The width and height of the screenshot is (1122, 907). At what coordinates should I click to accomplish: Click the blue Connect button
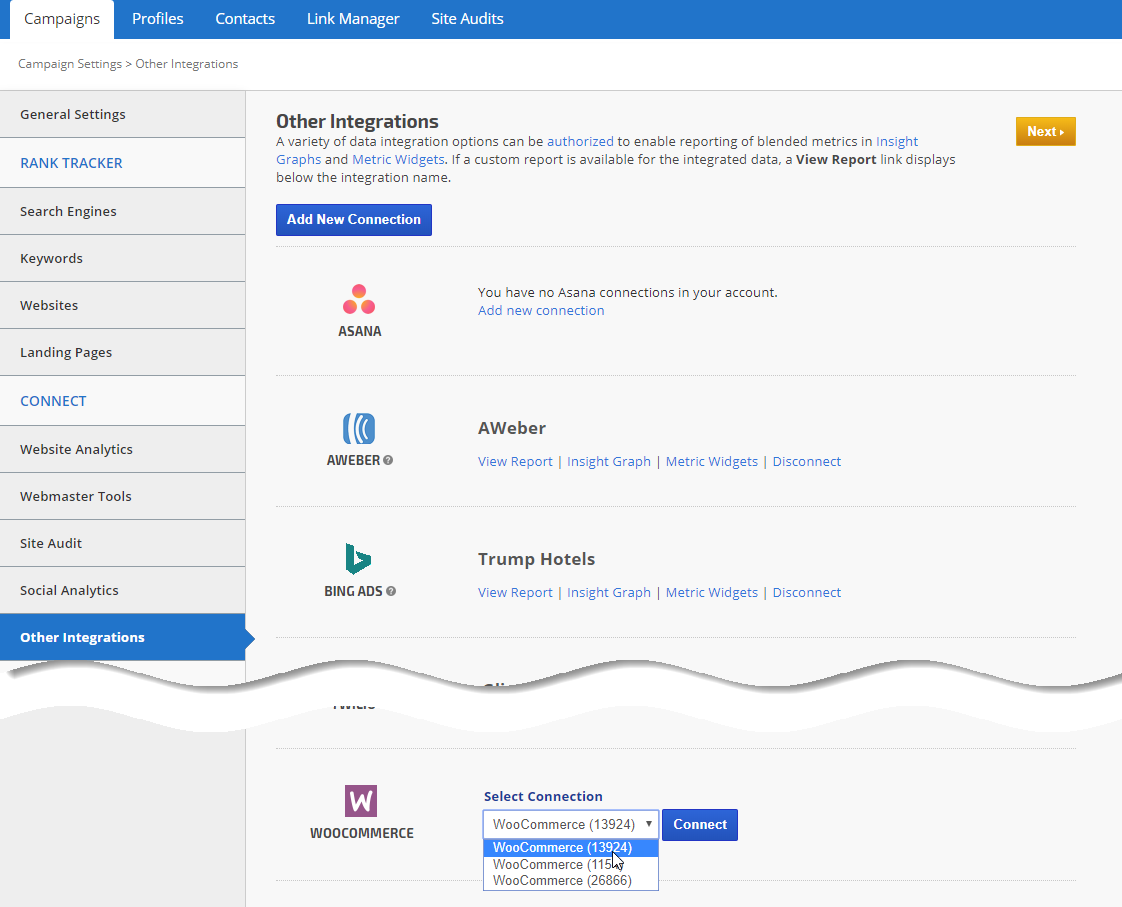(700, 825)
